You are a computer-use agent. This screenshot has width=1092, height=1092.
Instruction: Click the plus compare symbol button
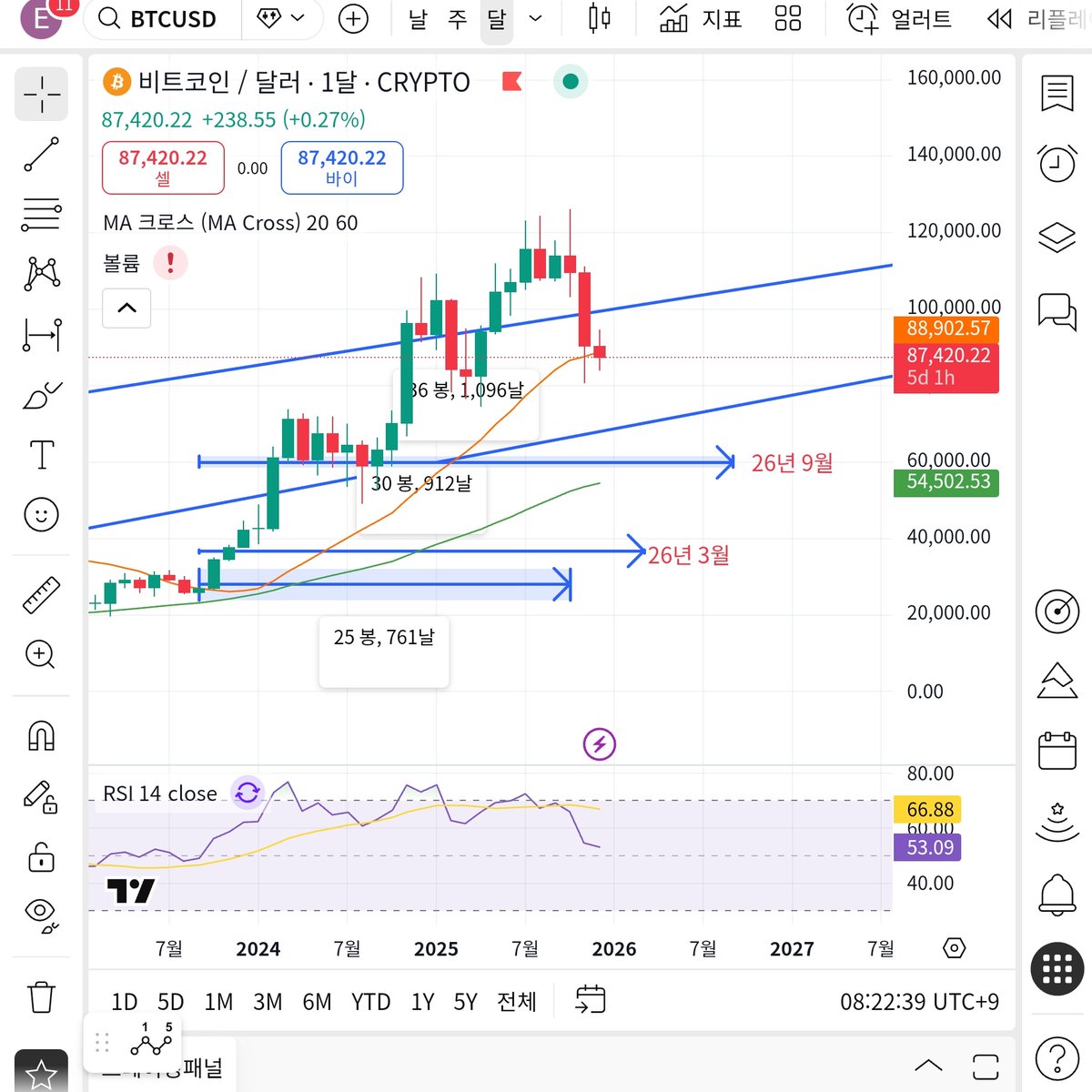(x=353, y=18)
